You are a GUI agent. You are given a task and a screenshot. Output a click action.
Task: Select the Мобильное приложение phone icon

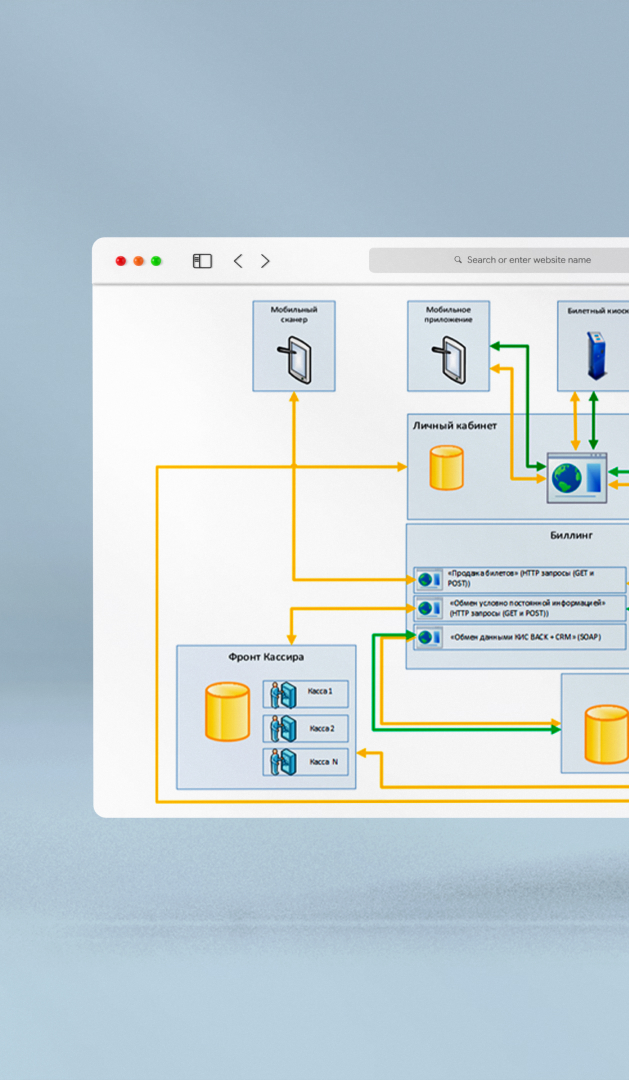coord(449,360)
